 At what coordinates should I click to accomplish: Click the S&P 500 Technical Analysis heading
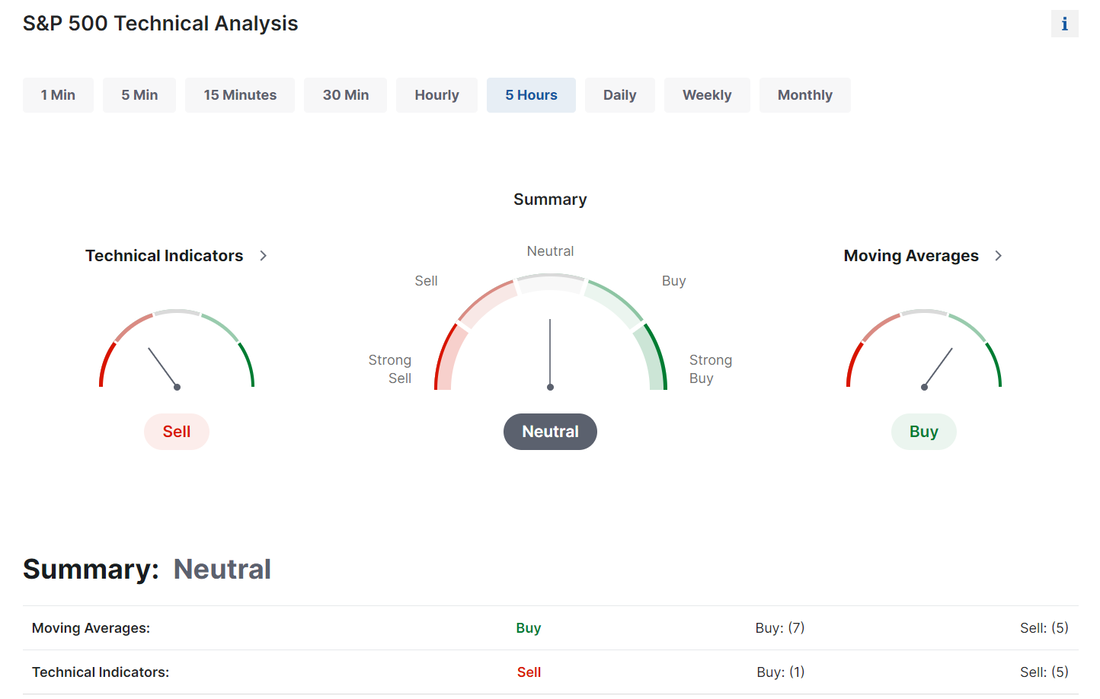coord(161,23)
